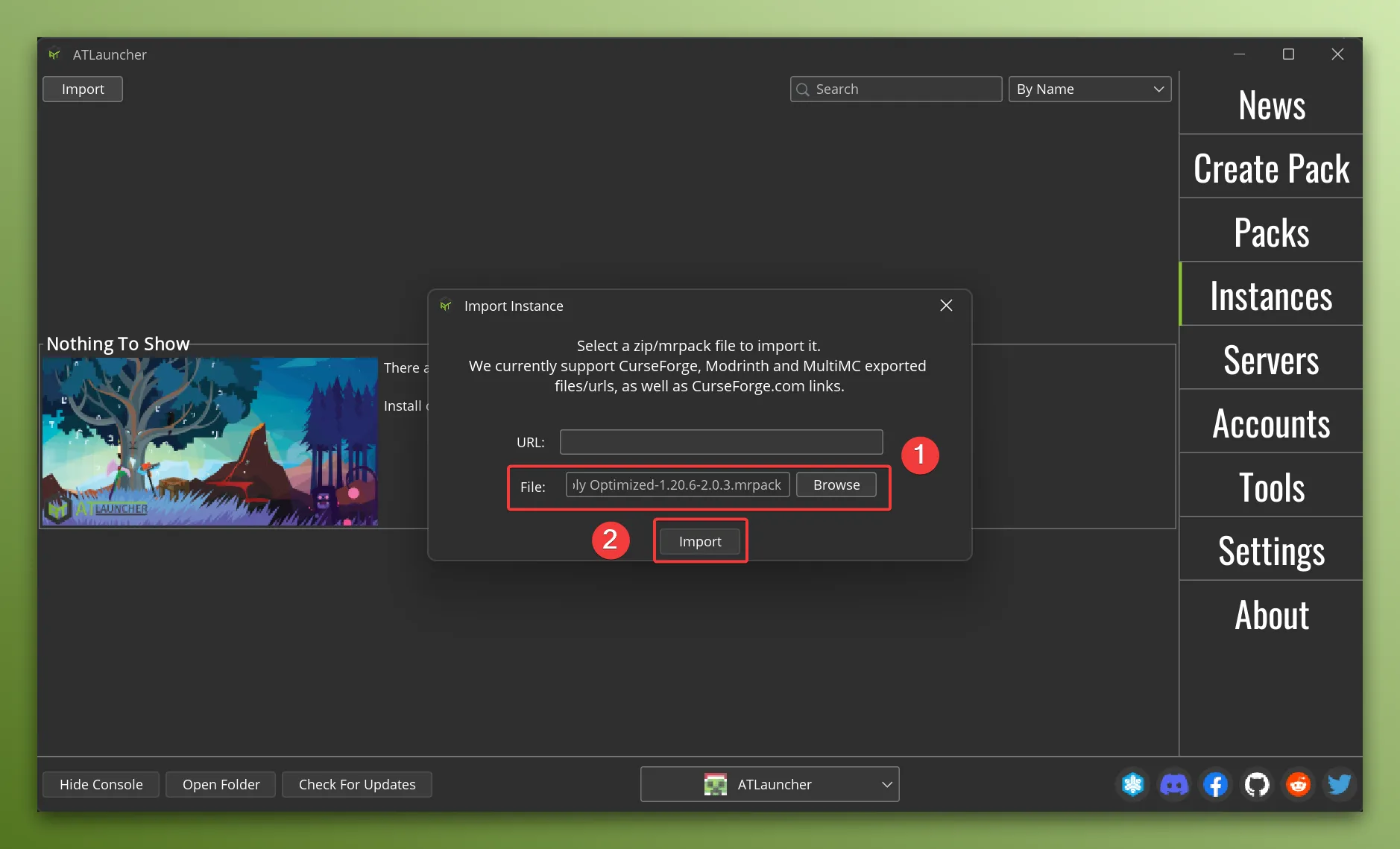This screenshot has width=1400, height=849.
Task: Open the Reddit community icon
Action: coord(1296,784)
